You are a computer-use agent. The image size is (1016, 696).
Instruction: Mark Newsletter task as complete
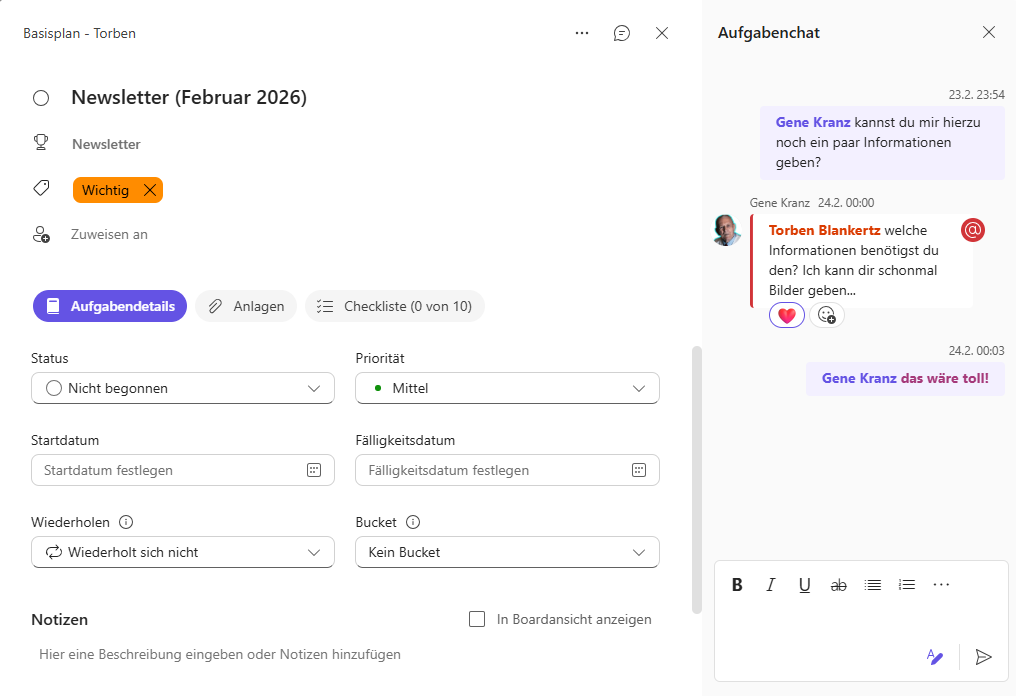41,98
